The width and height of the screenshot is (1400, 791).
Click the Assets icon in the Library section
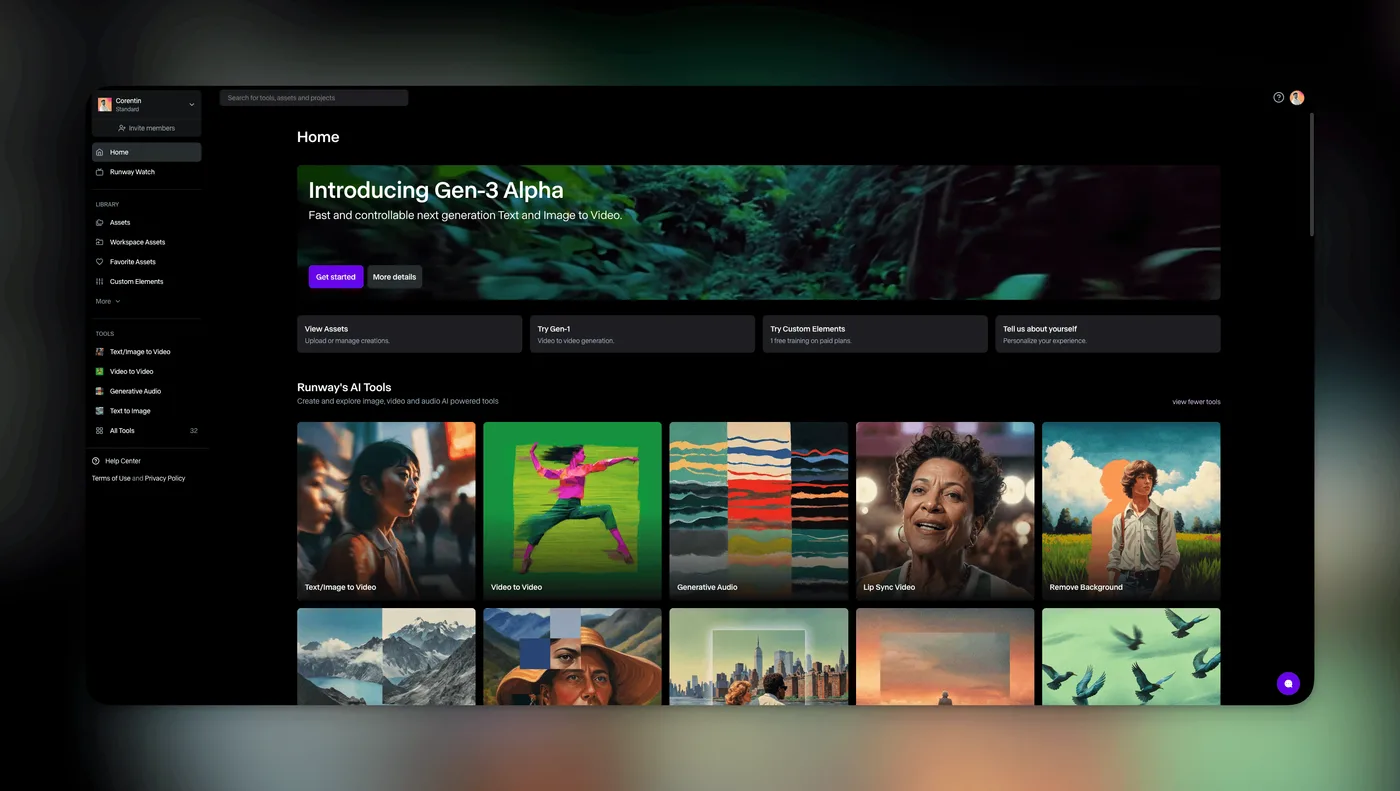pos(99,222)
